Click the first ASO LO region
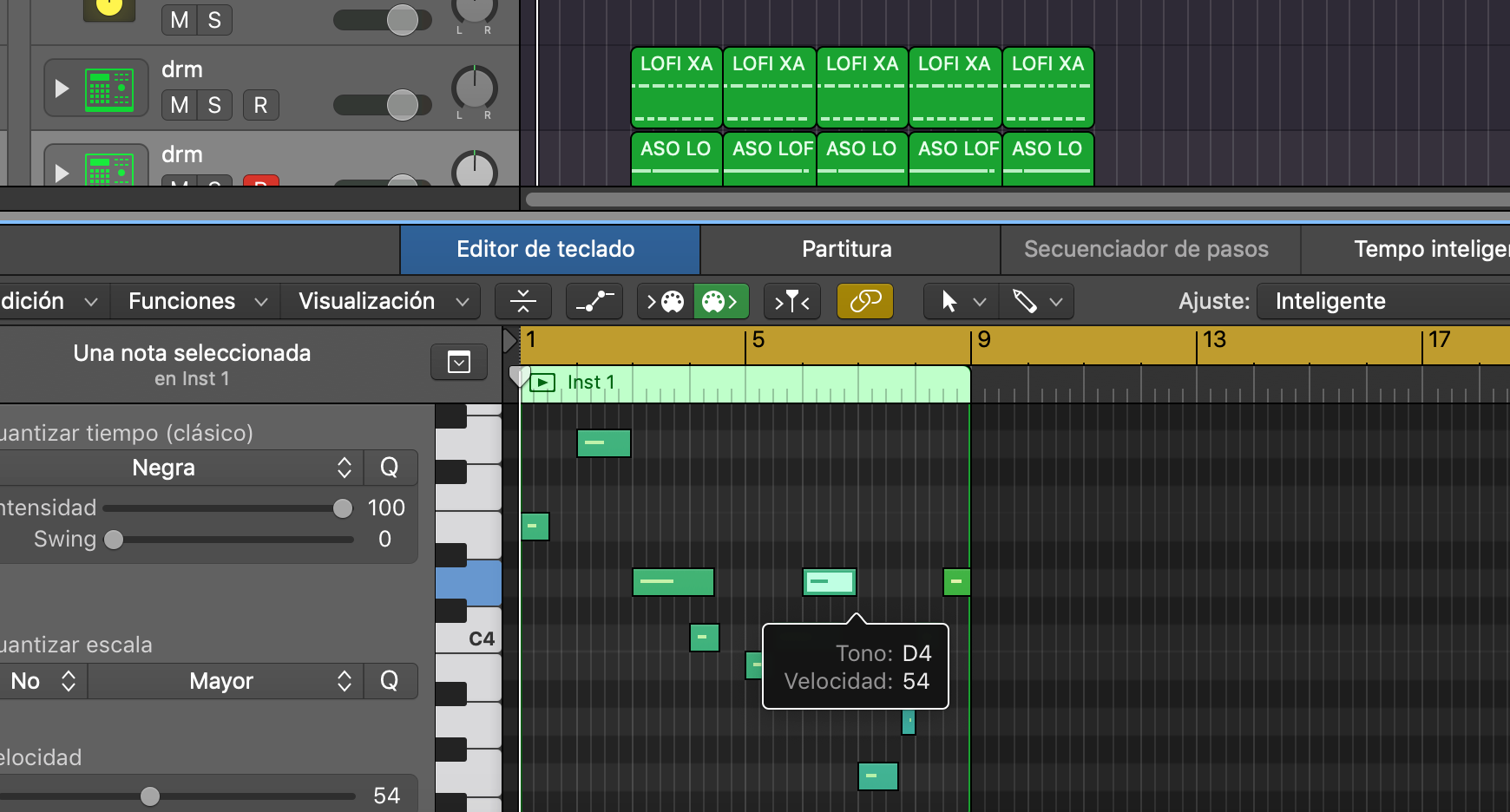 coord(677,159)
